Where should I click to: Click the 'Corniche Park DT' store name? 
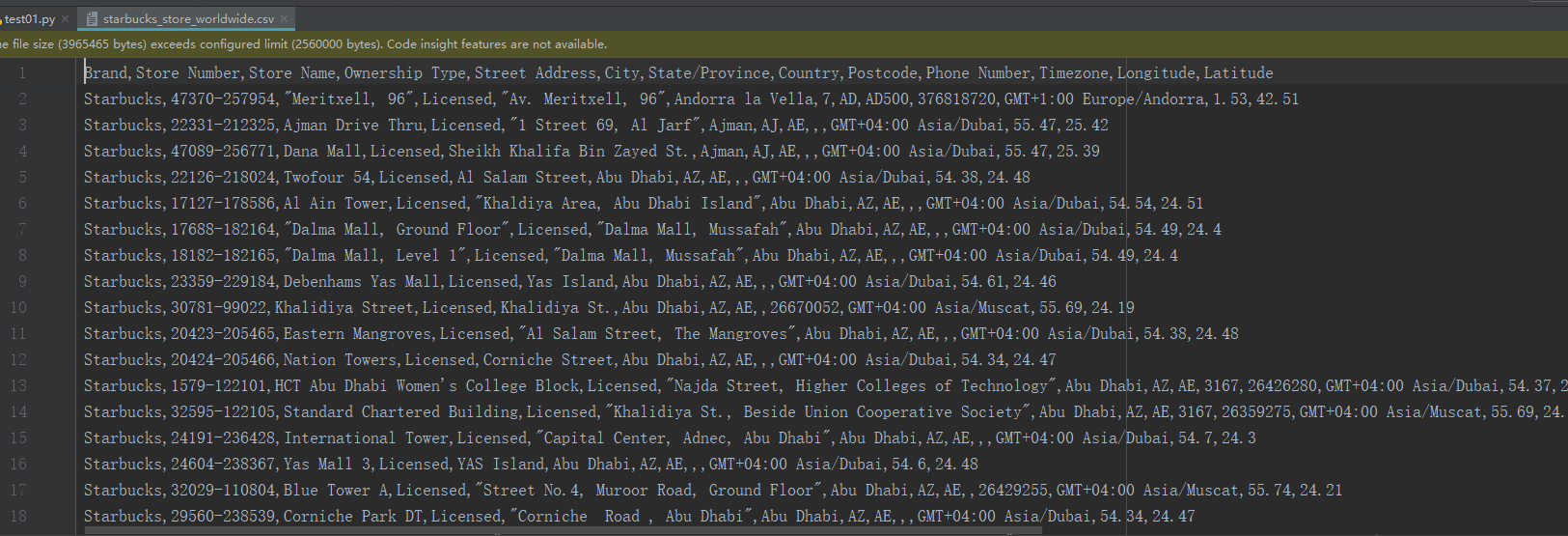click(x=353, y=517)
